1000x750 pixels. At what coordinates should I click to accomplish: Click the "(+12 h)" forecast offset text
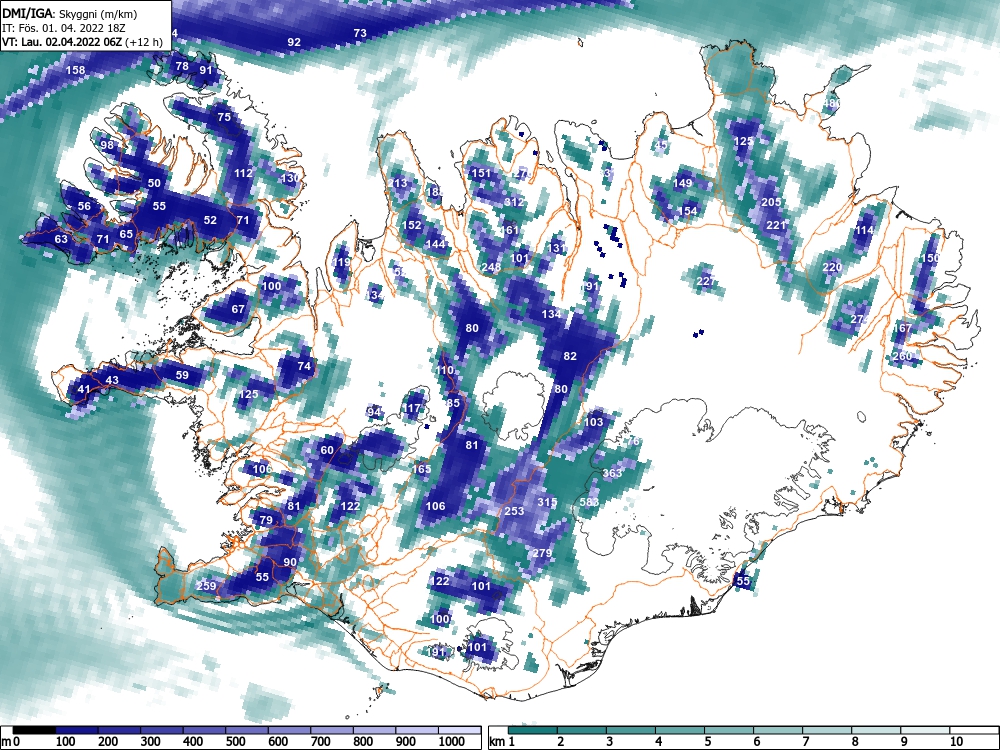pyautogui.click(x=144, y=43)
